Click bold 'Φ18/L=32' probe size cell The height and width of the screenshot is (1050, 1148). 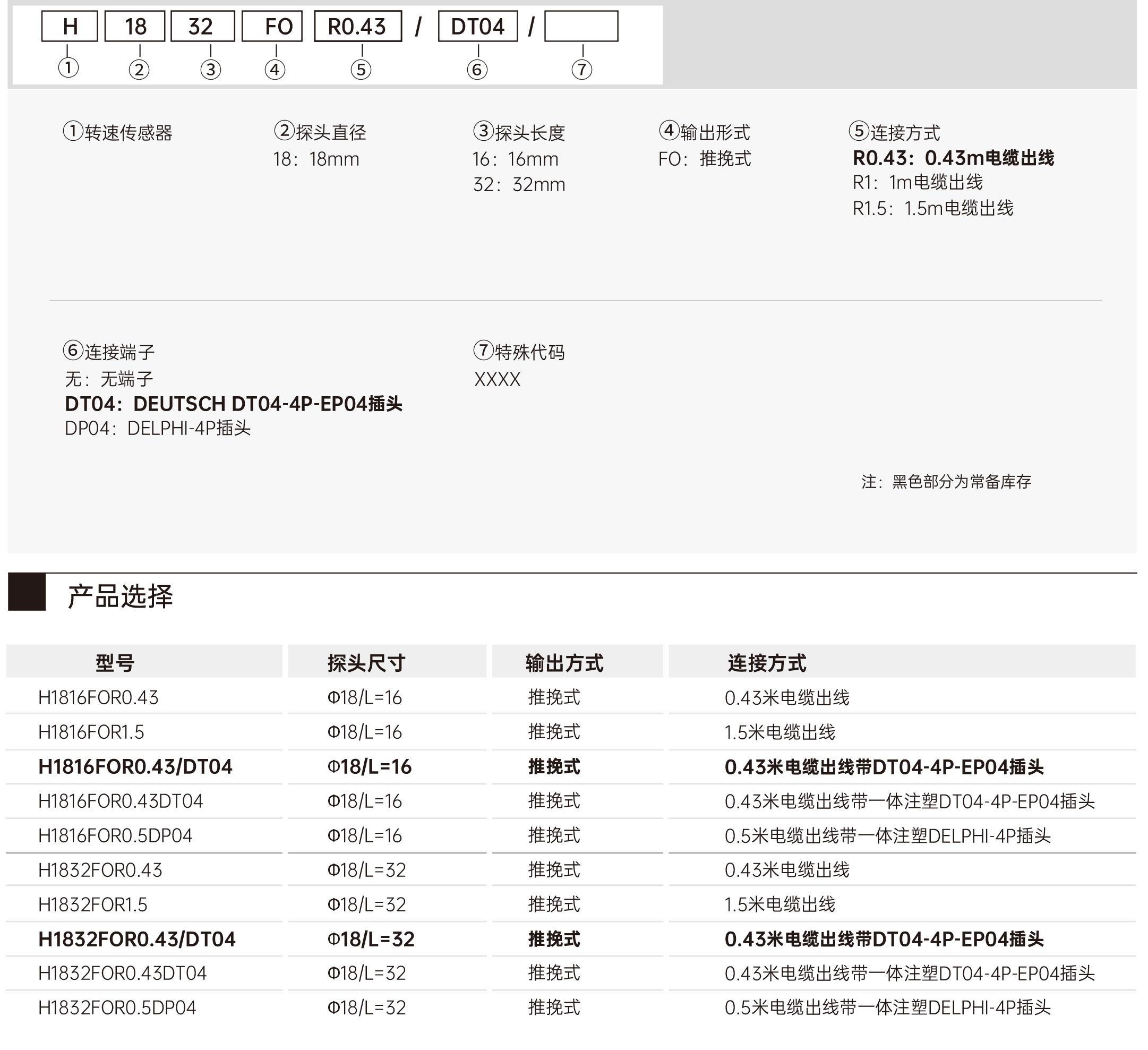coord(371,940)
